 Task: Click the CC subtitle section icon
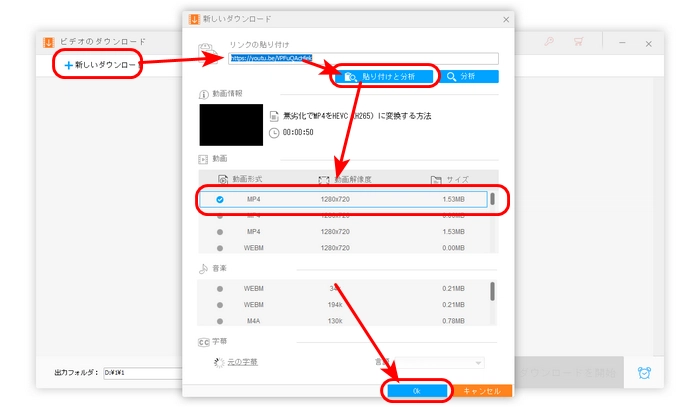pyautogui.click(x=203, y=340)
